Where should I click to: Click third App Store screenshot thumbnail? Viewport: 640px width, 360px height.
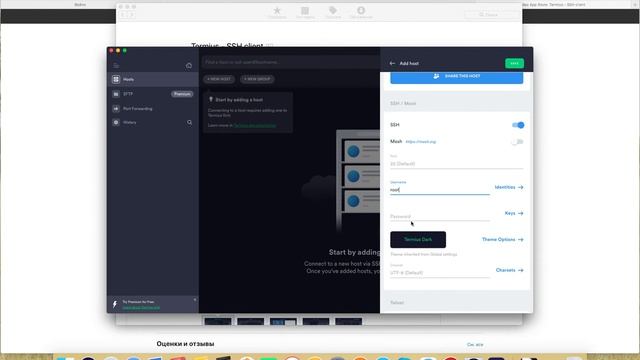tap(283, 322)
